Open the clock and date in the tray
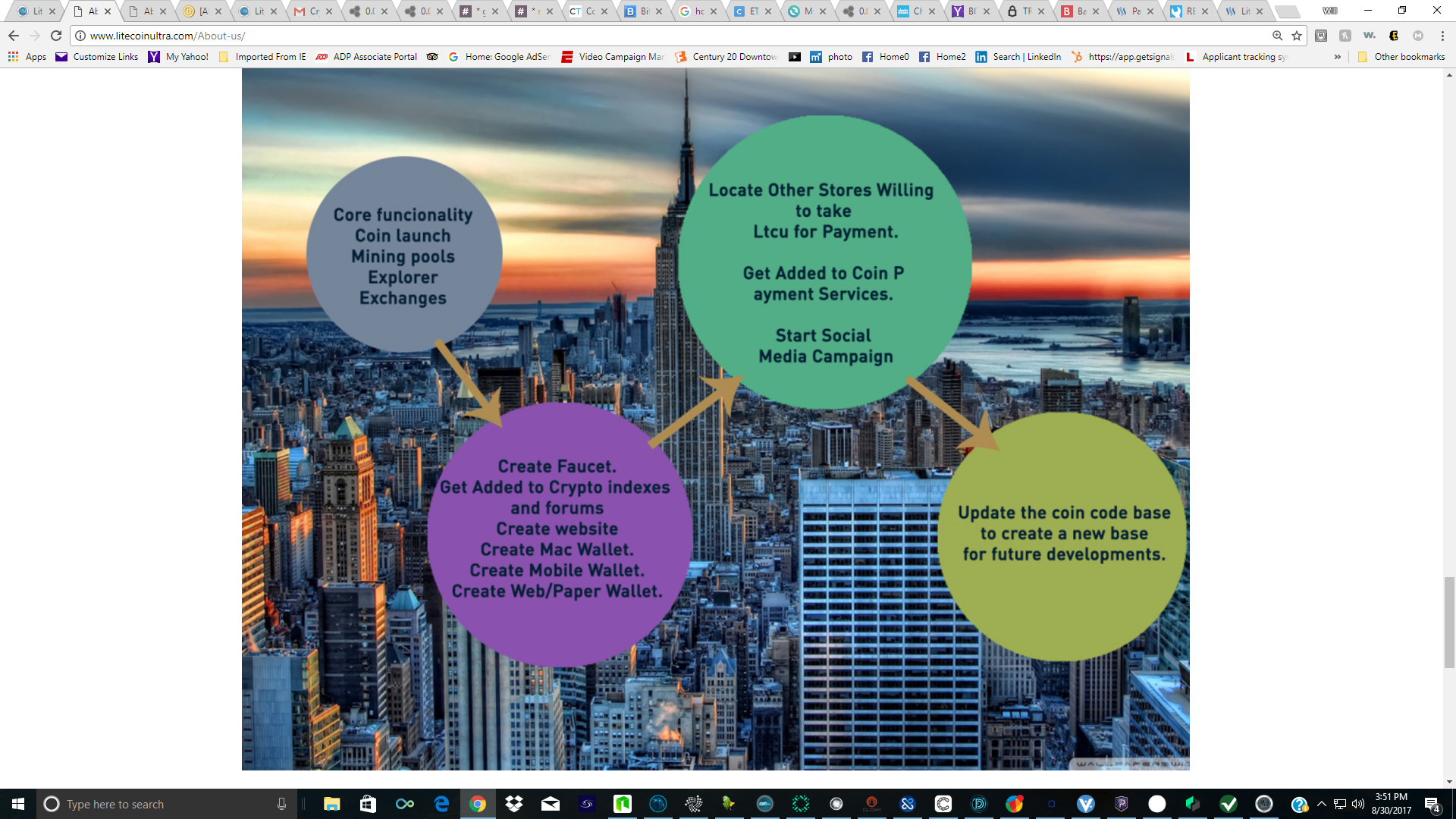The height and width of the screenshot is (819, 1456). click(1391, 804)
